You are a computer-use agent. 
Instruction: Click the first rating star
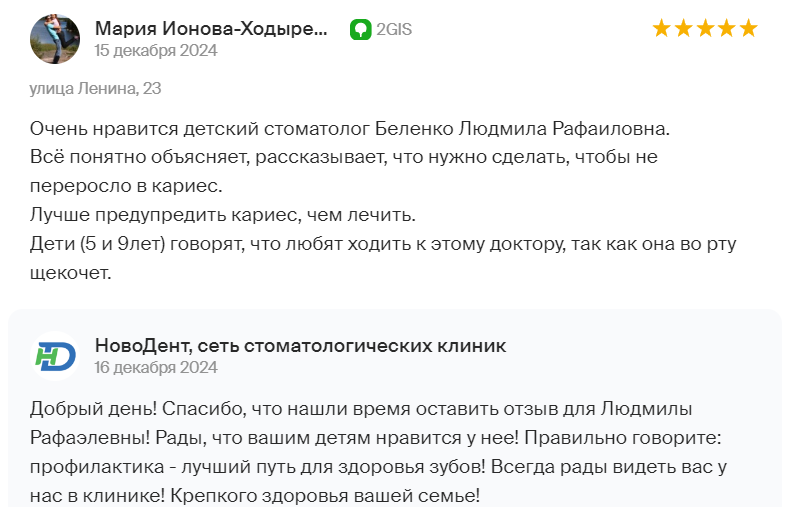661,28
